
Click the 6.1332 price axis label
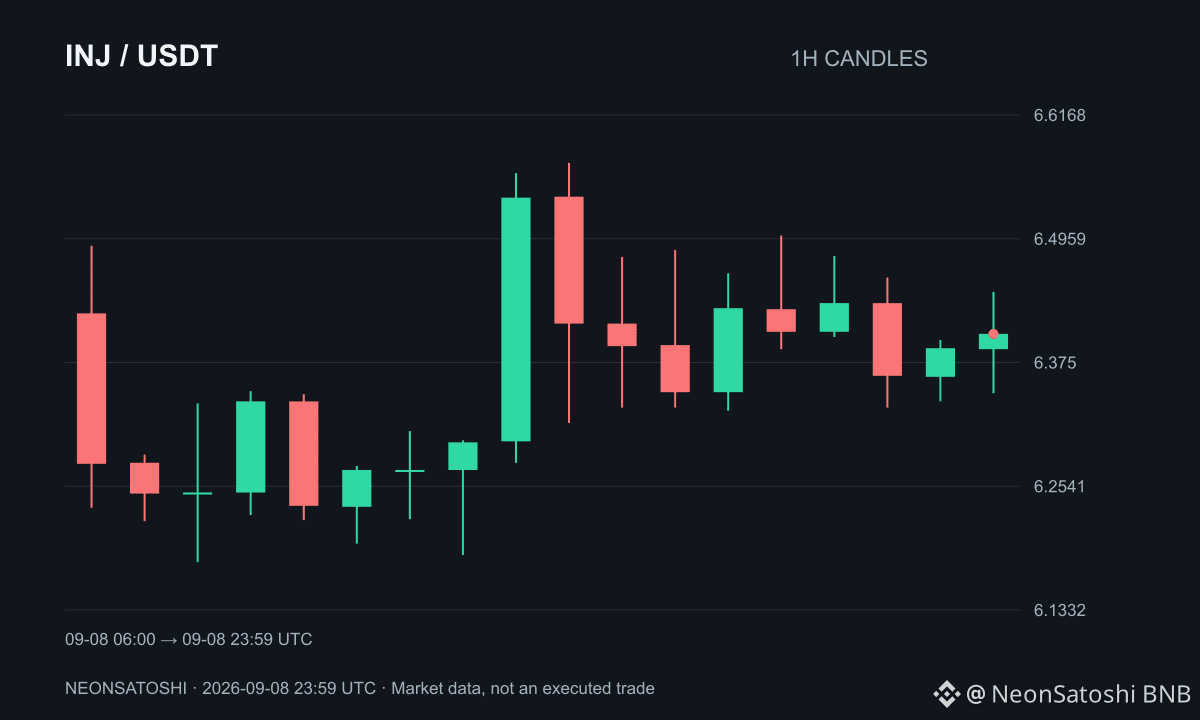[1059, 610]
